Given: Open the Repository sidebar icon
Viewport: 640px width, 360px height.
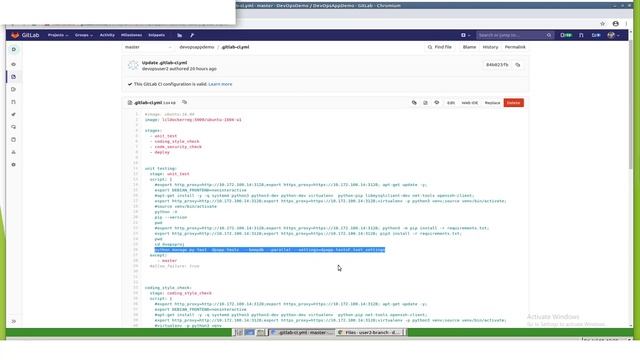Looking at the screenshot, I should pos(13,77).
